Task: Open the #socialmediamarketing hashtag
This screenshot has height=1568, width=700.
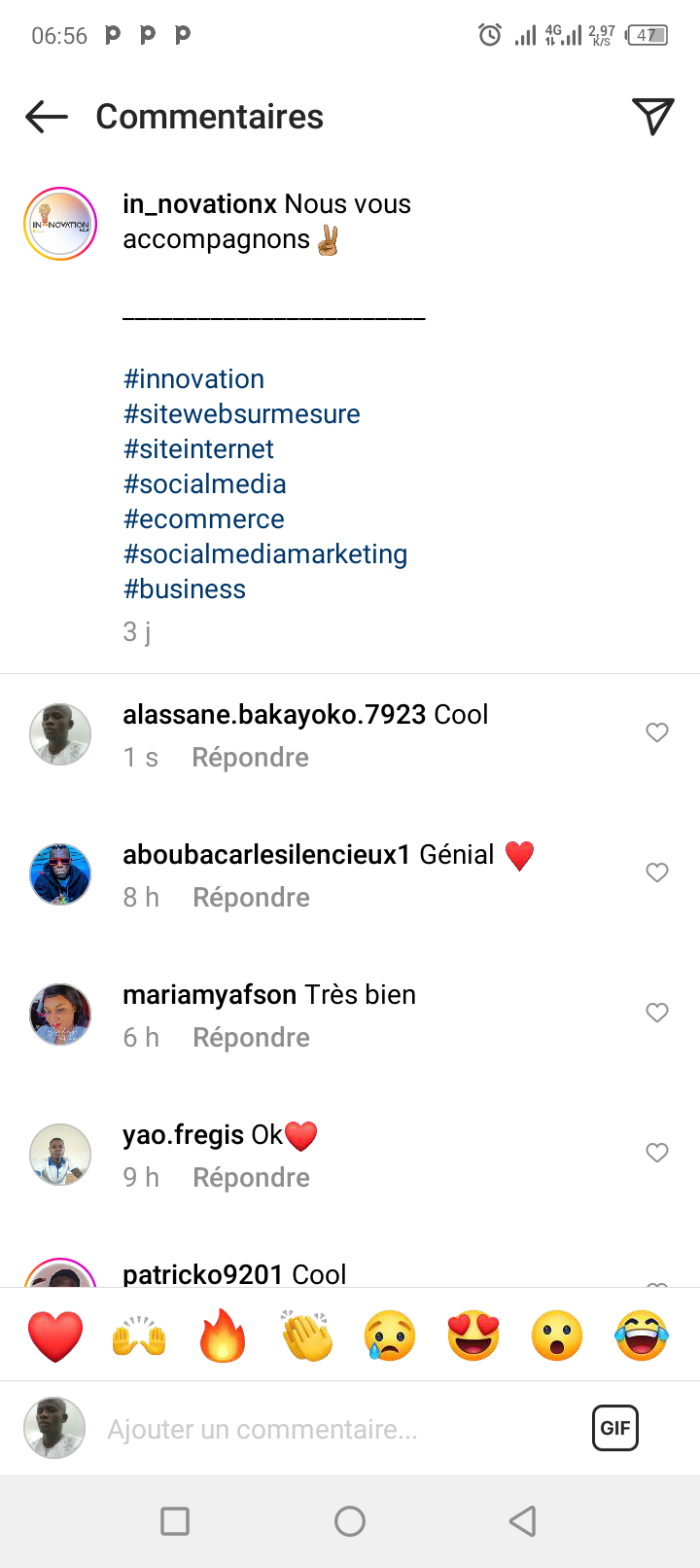Action: tap(265, 554)
